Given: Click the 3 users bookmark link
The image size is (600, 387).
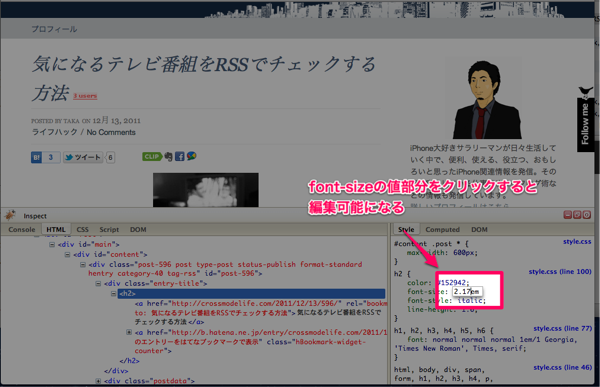Looking at the screenshot, I should click(x=85, y=96).
